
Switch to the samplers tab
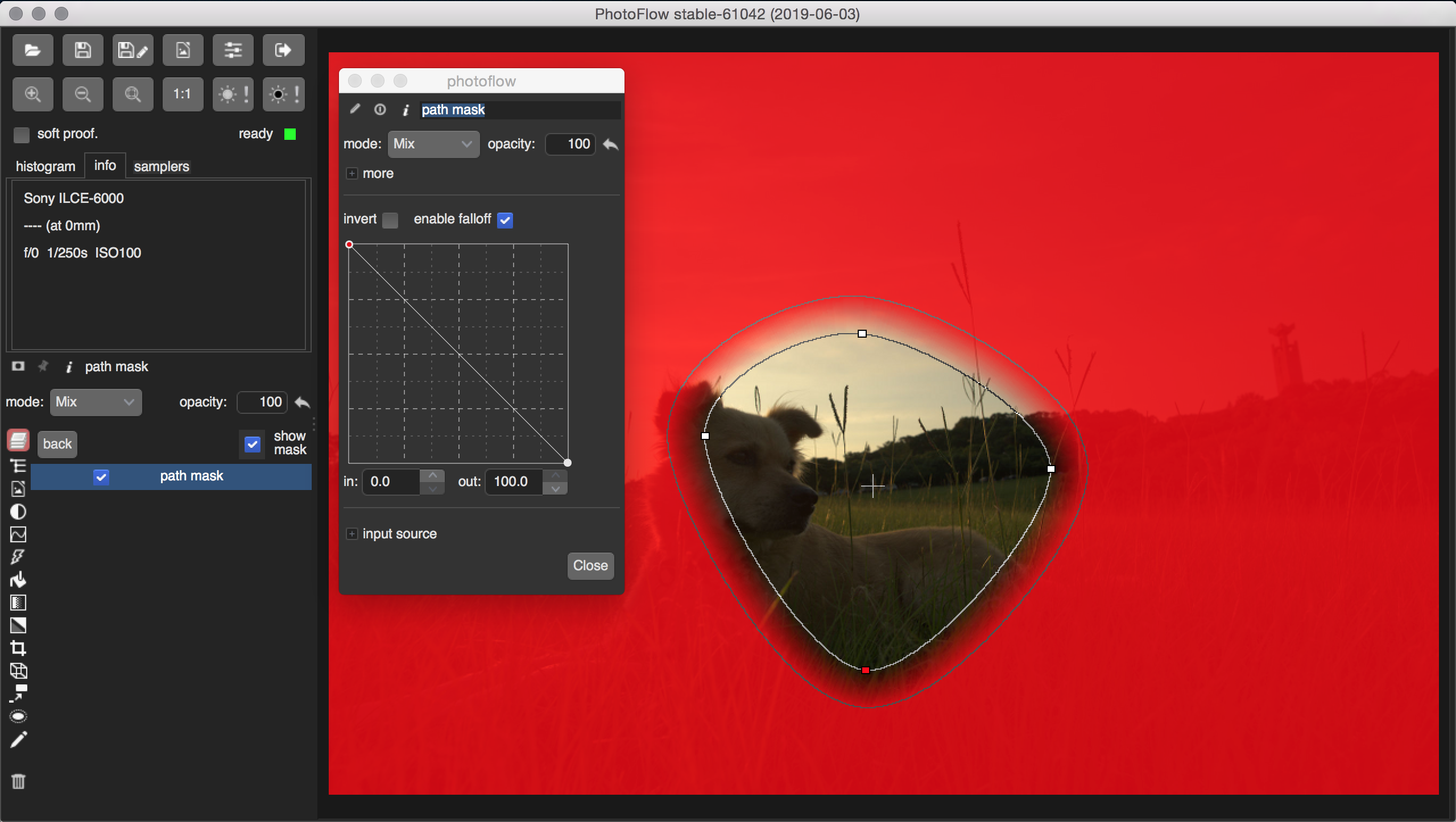(x=162, y=167)
